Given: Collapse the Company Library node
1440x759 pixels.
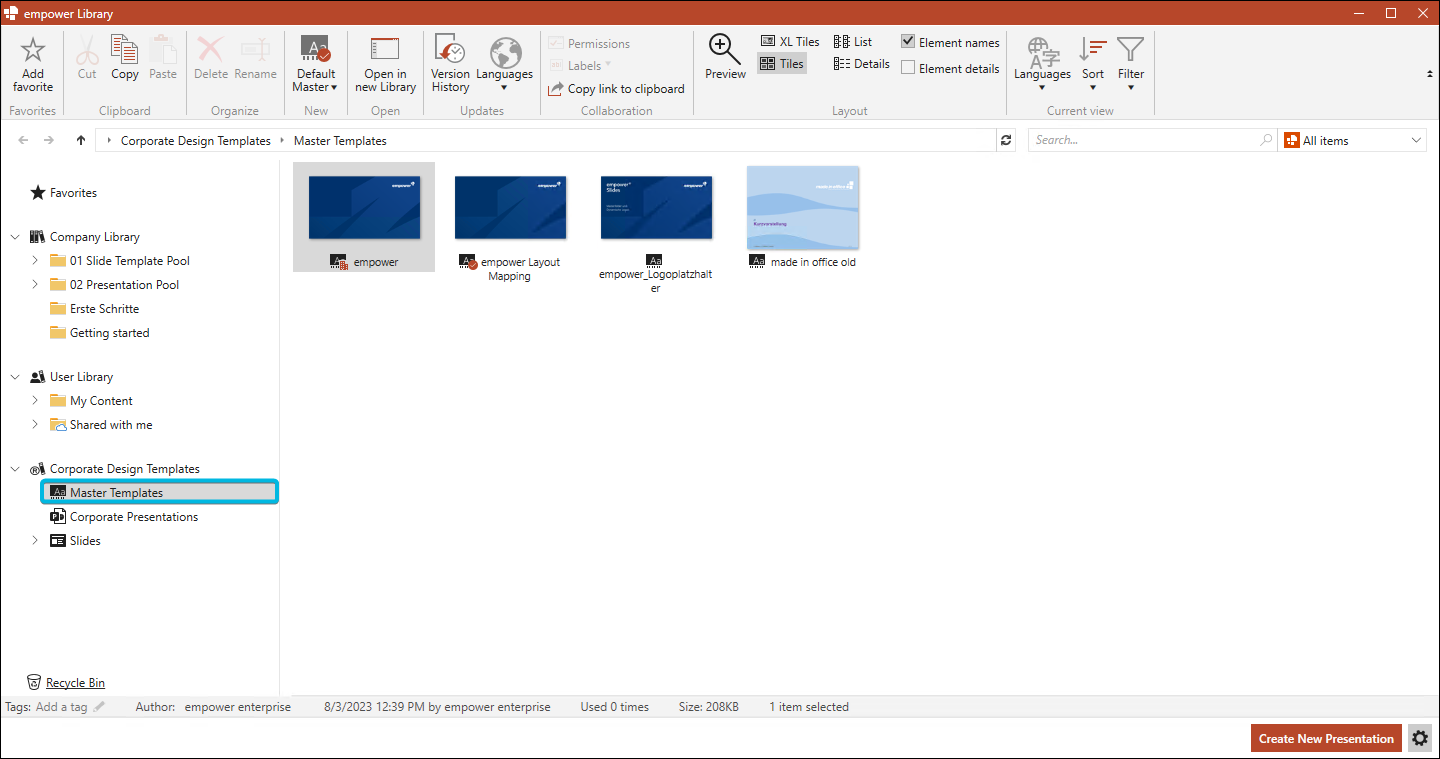Looking at the screenshot, I should pos(15,237).
